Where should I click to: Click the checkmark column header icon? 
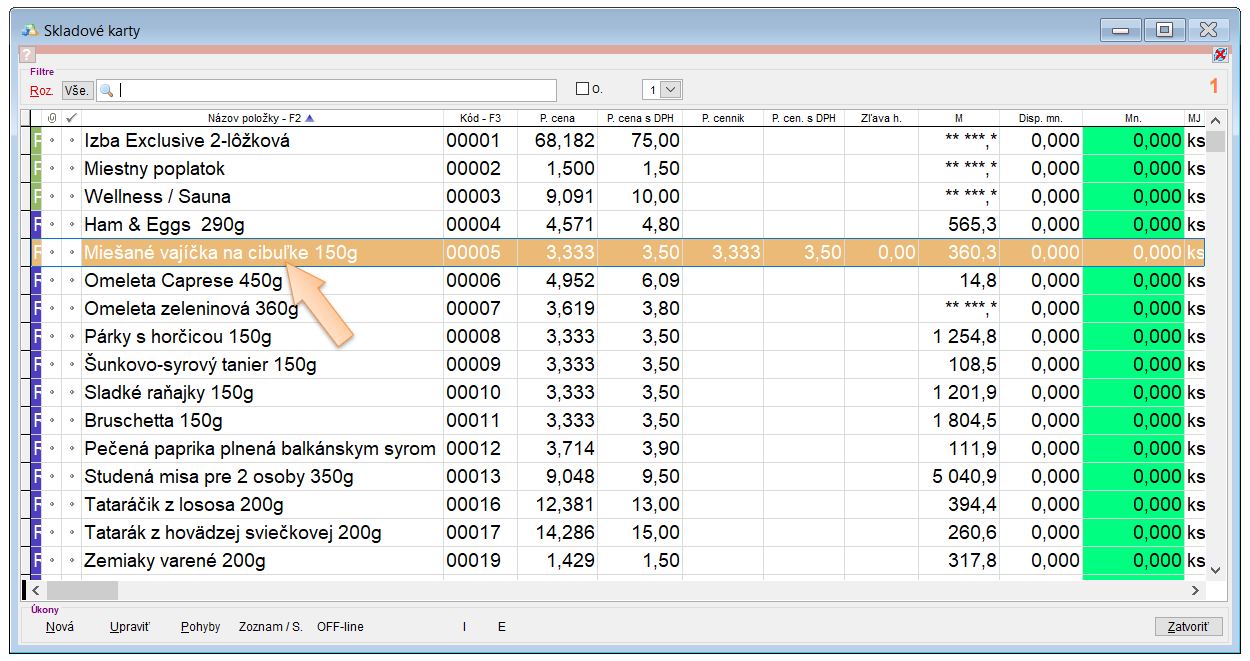pyautogui.click(x=70, y=118)
